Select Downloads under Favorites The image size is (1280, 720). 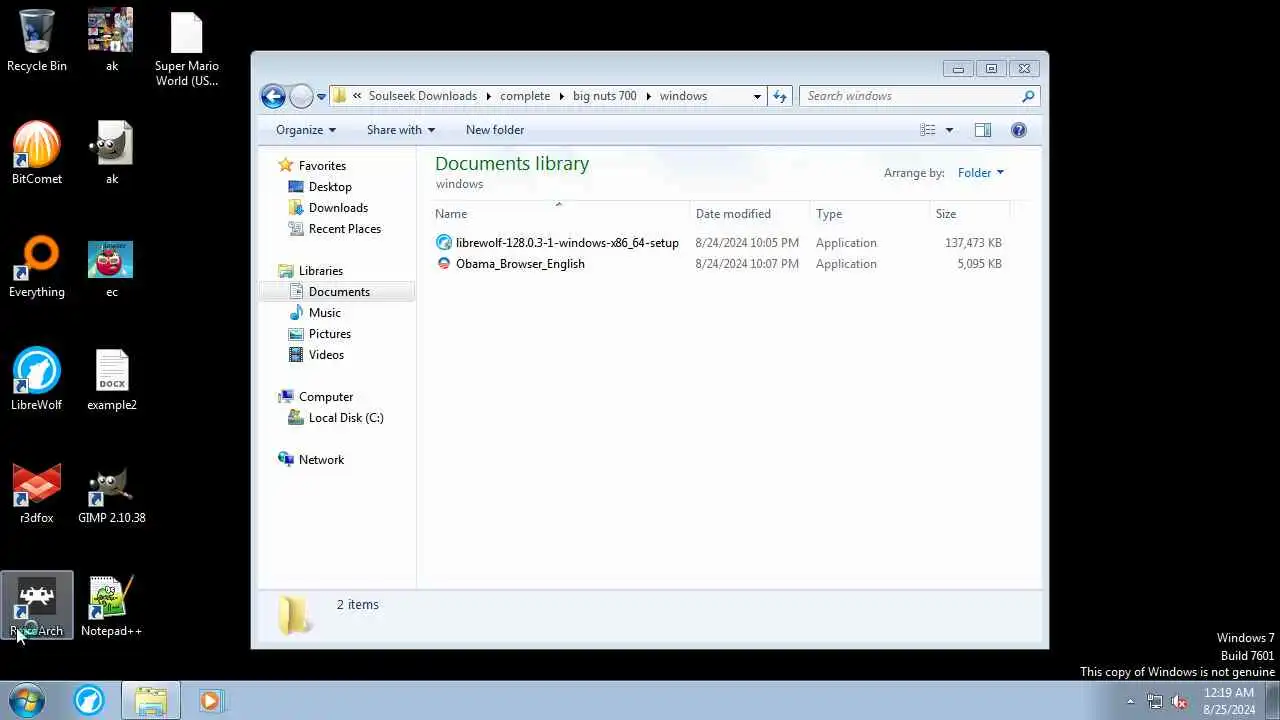(338, 208)
